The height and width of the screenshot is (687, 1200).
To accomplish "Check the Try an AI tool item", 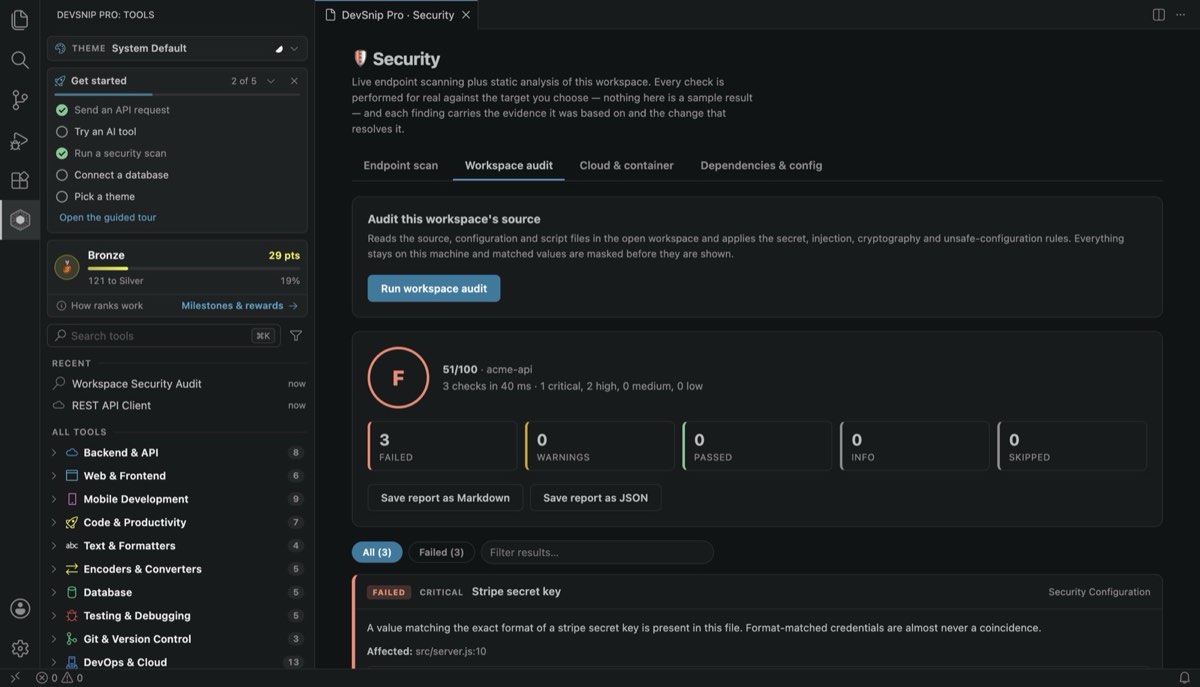I will point(62,132).
